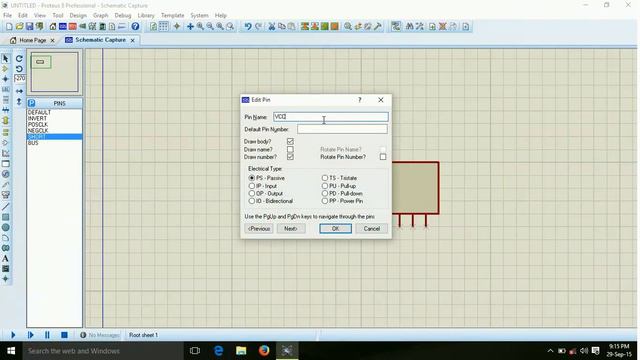
Task: Open the Windows Start menu
Action: pyautogui.click(x=11, y=351)
